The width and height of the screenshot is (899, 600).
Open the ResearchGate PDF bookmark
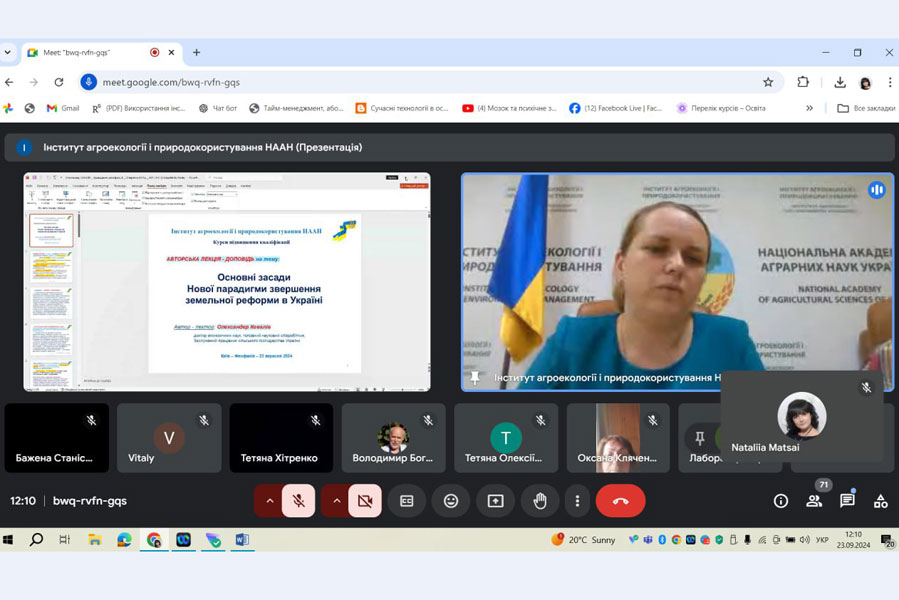click(138, 108)
